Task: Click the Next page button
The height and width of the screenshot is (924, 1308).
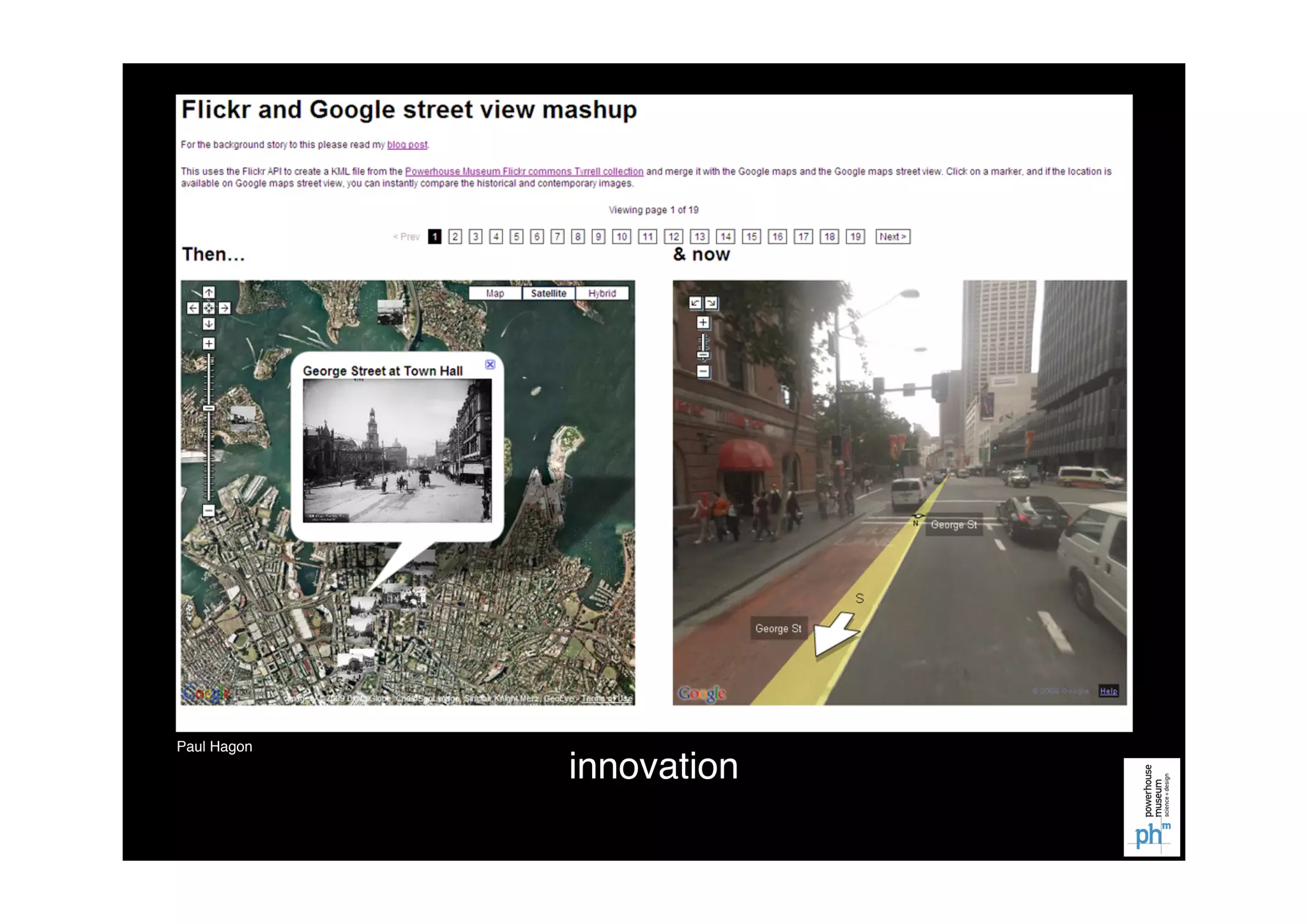Action: (x=893, y=237)
